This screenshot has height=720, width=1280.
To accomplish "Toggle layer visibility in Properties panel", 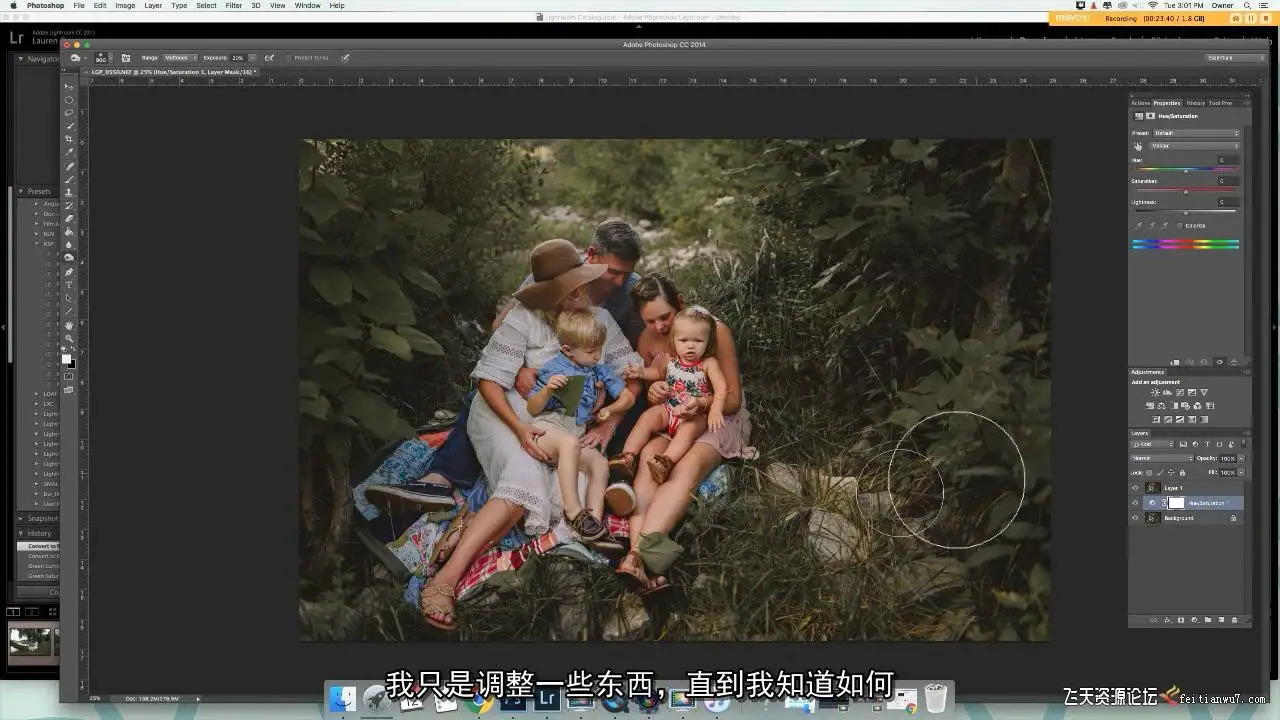I will 1220,362.
